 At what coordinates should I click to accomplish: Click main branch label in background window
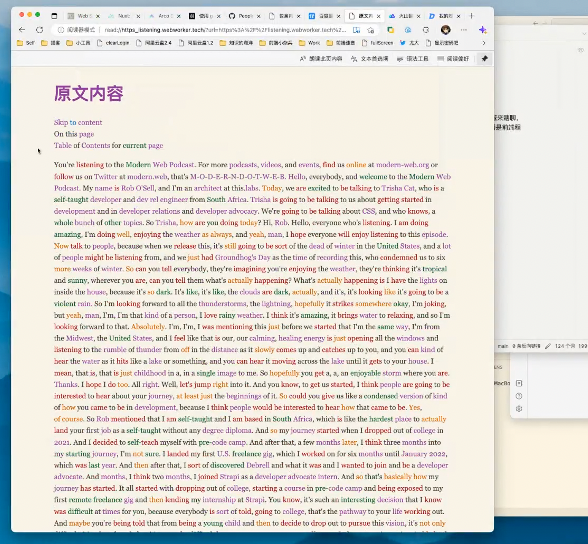[x=502, y=346]
